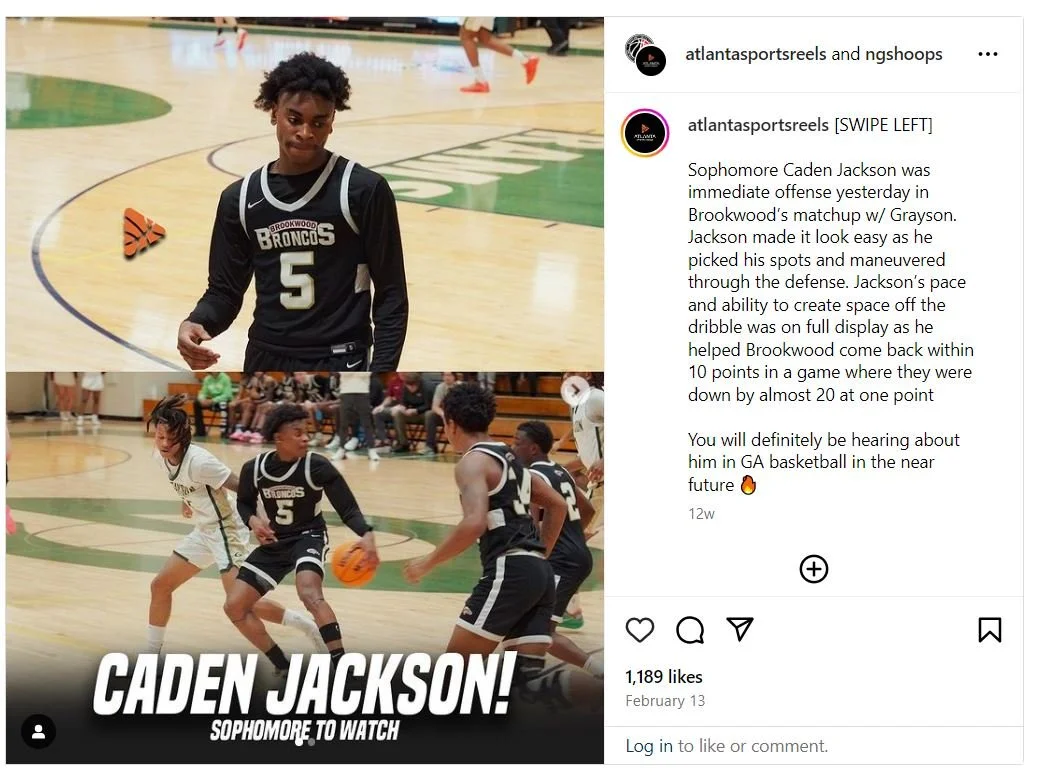Open the atlantasportsreels story ring avatar
Viewport: 1044px width, 773px height.
[x=645, y=133]
